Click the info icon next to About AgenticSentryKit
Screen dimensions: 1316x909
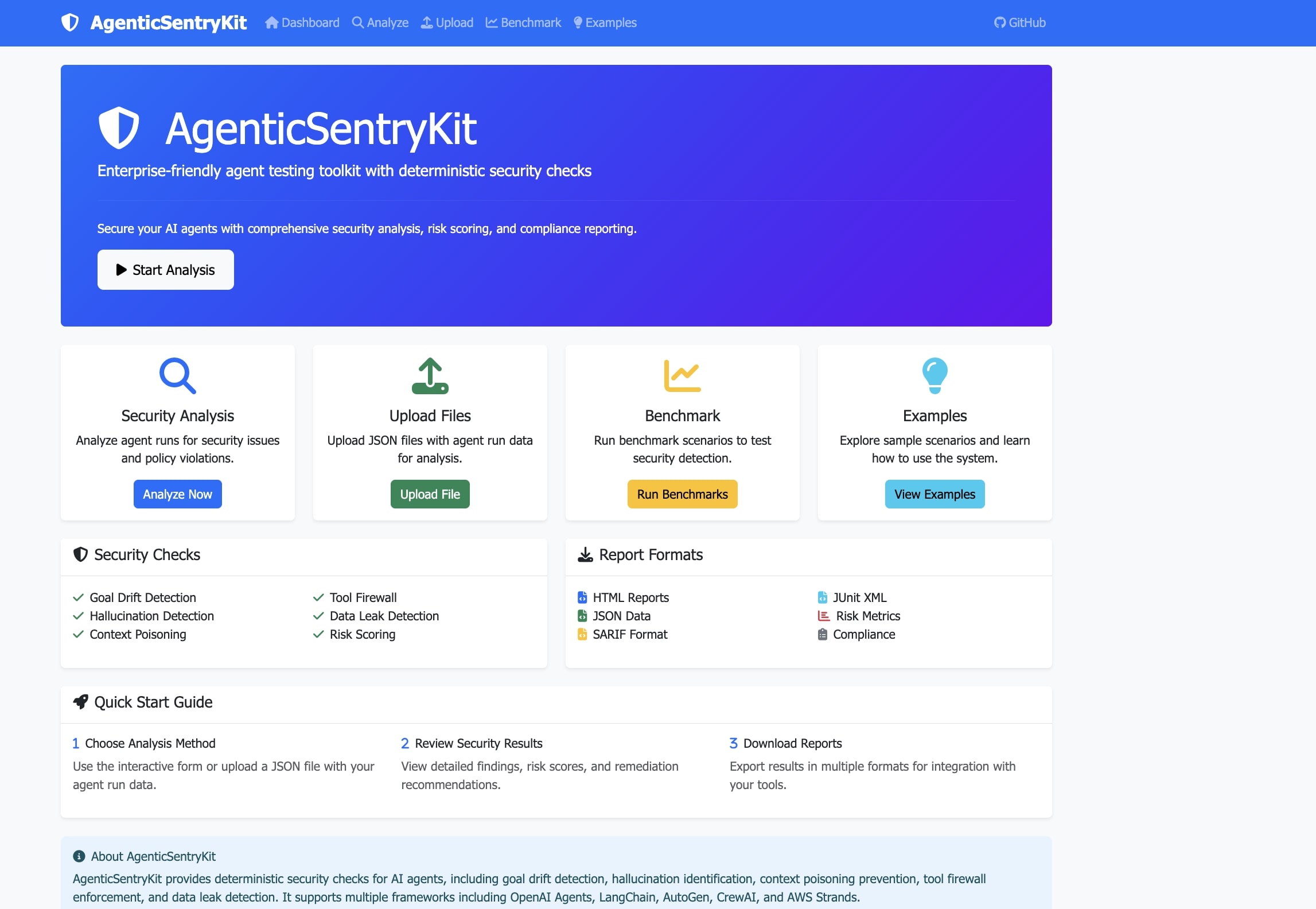[79, 856]
